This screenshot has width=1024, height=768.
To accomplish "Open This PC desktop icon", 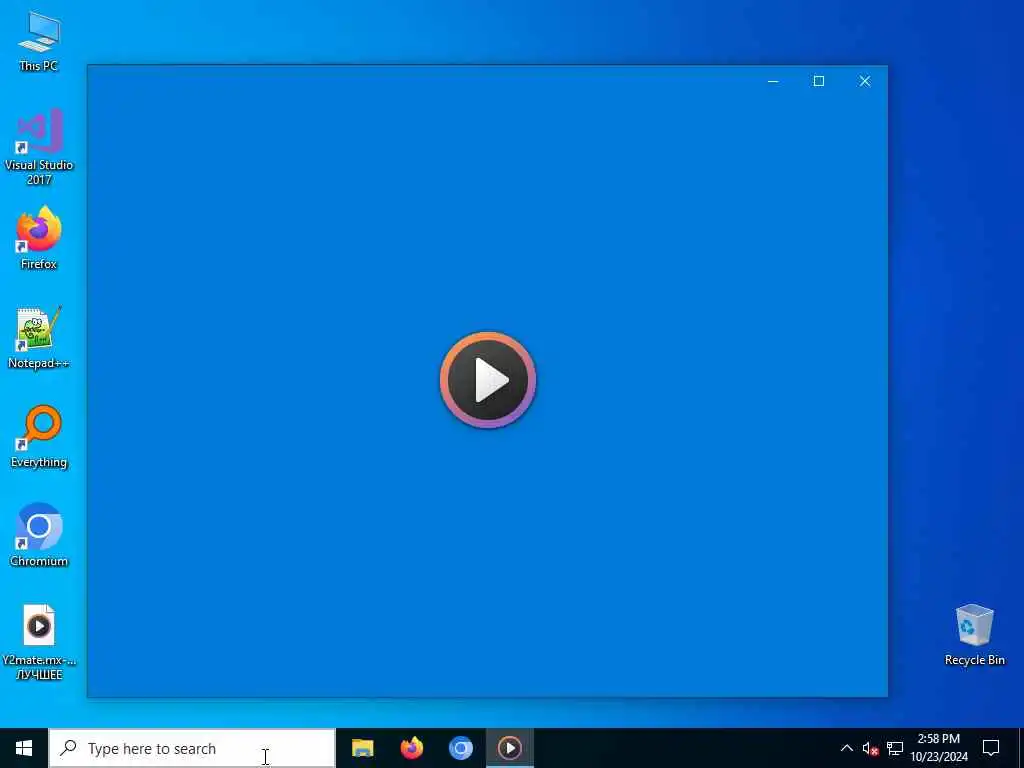I will point(39,40).
